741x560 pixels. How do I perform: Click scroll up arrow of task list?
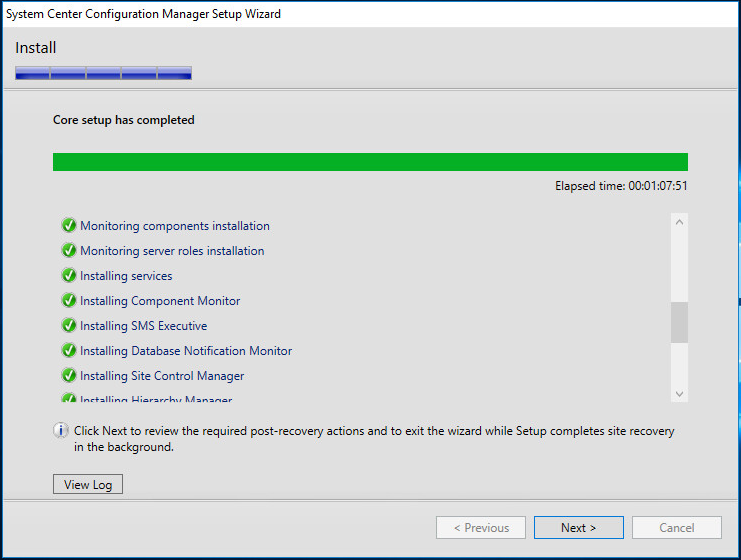[x=680, y=222]
